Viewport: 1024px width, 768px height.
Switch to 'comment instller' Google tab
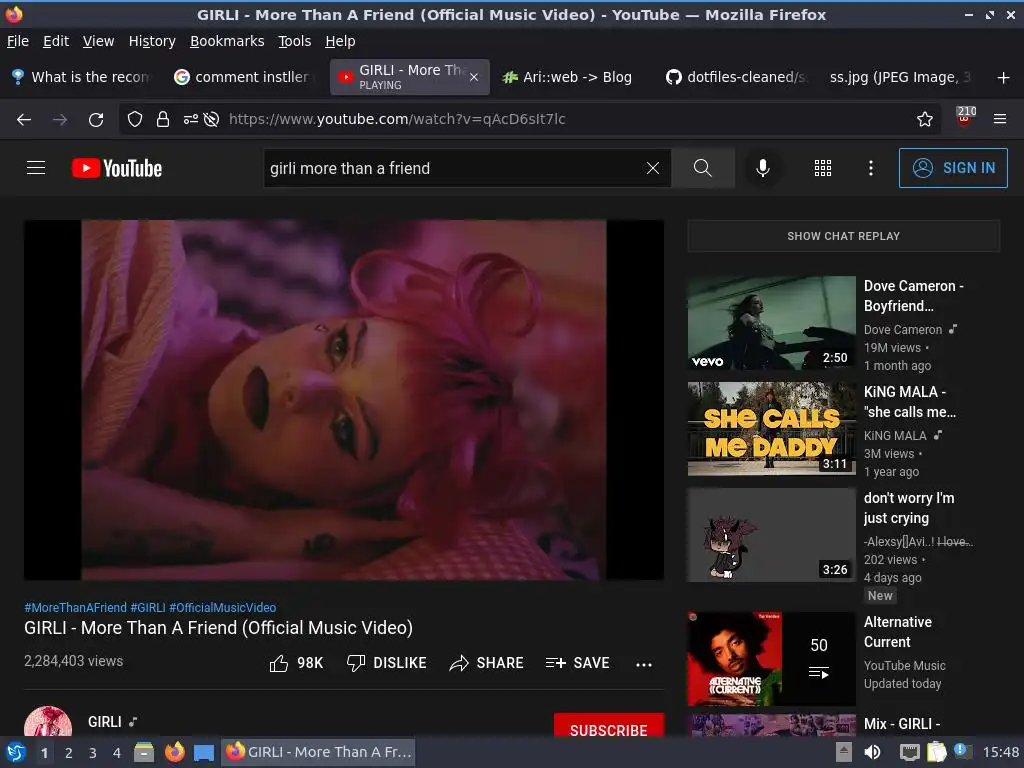pos(244,77)
